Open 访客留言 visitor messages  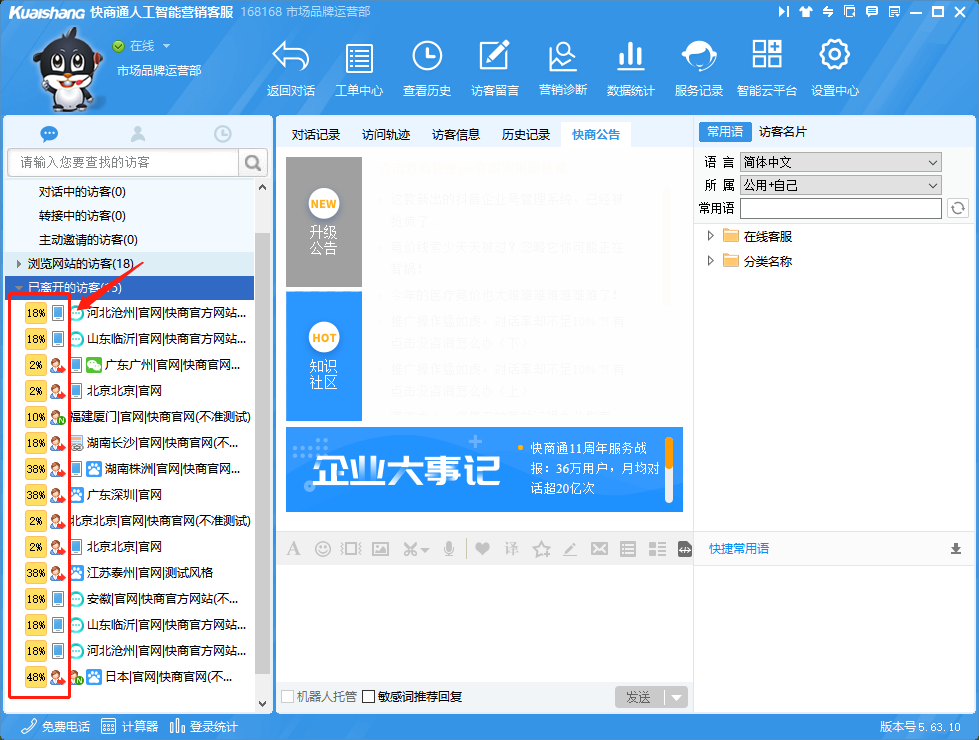tap(494, 69)
